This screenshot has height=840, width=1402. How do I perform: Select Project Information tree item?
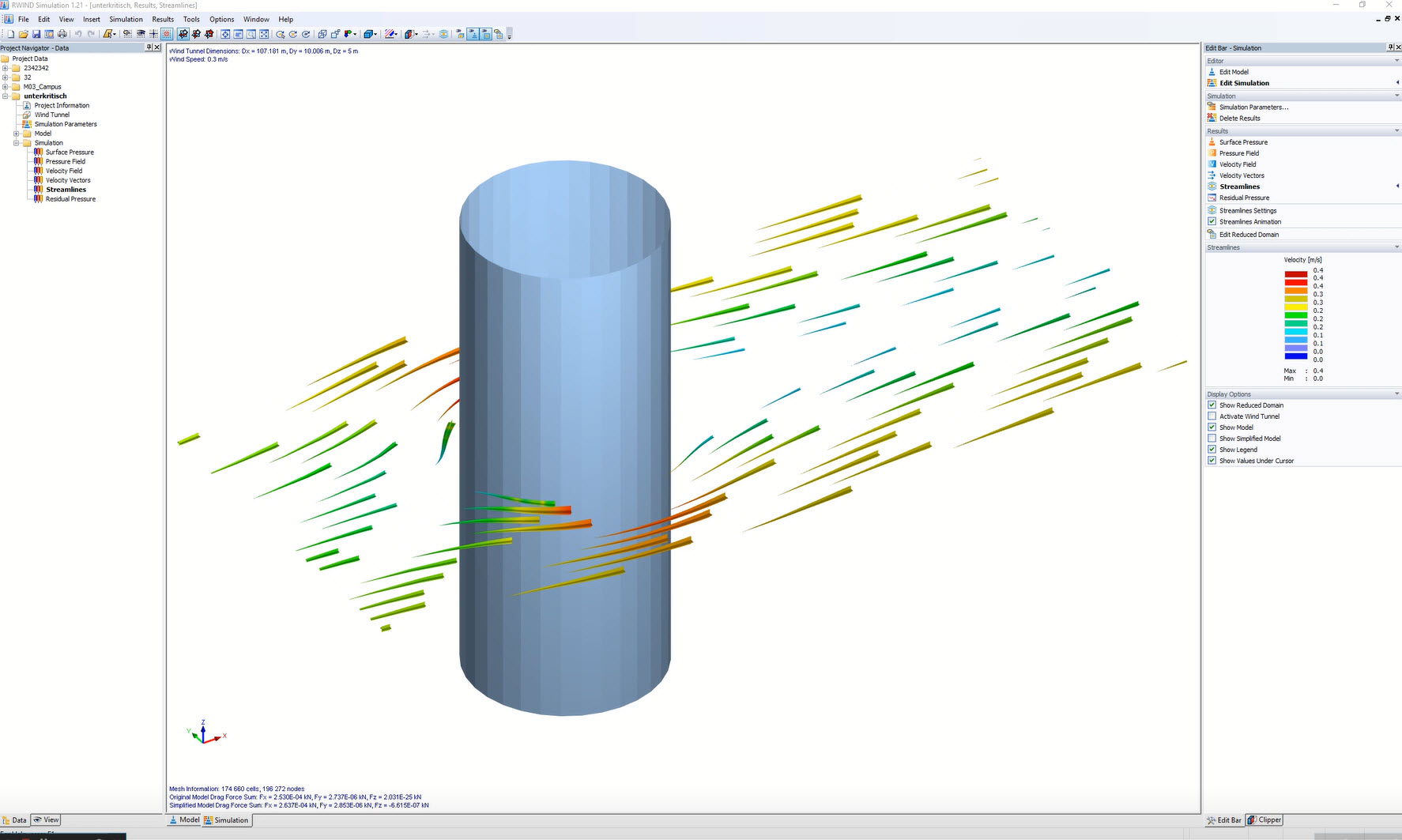click(62, 105)
